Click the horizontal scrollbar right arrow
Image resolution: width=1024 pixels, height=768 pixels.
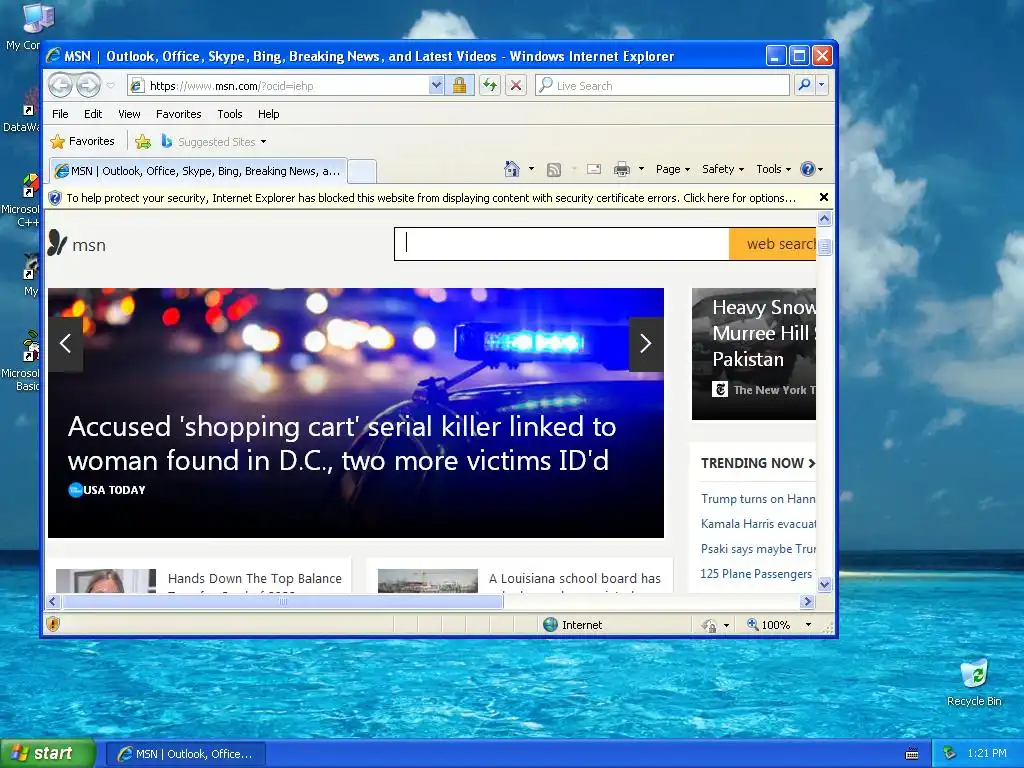pos(808,601)
